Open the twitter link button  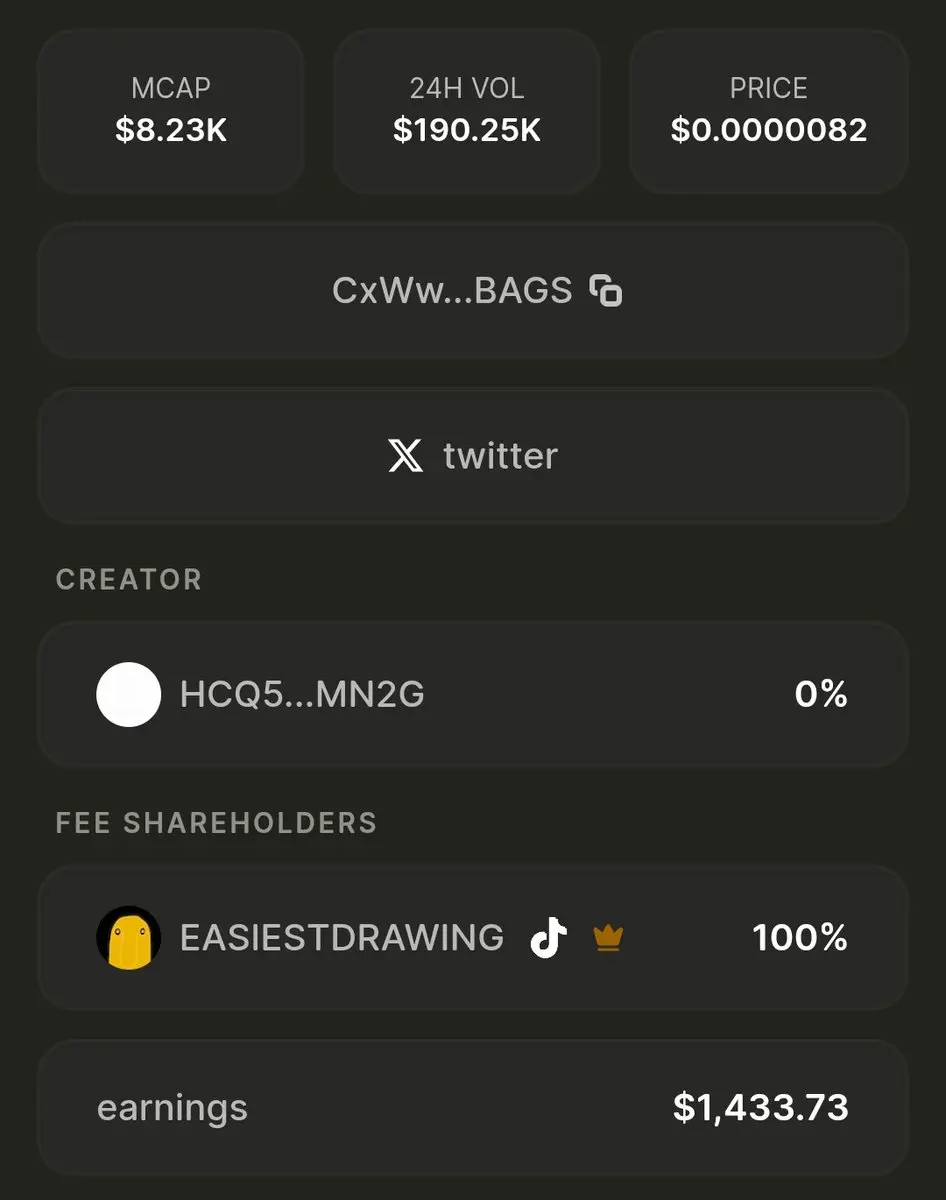coord(473,456)
